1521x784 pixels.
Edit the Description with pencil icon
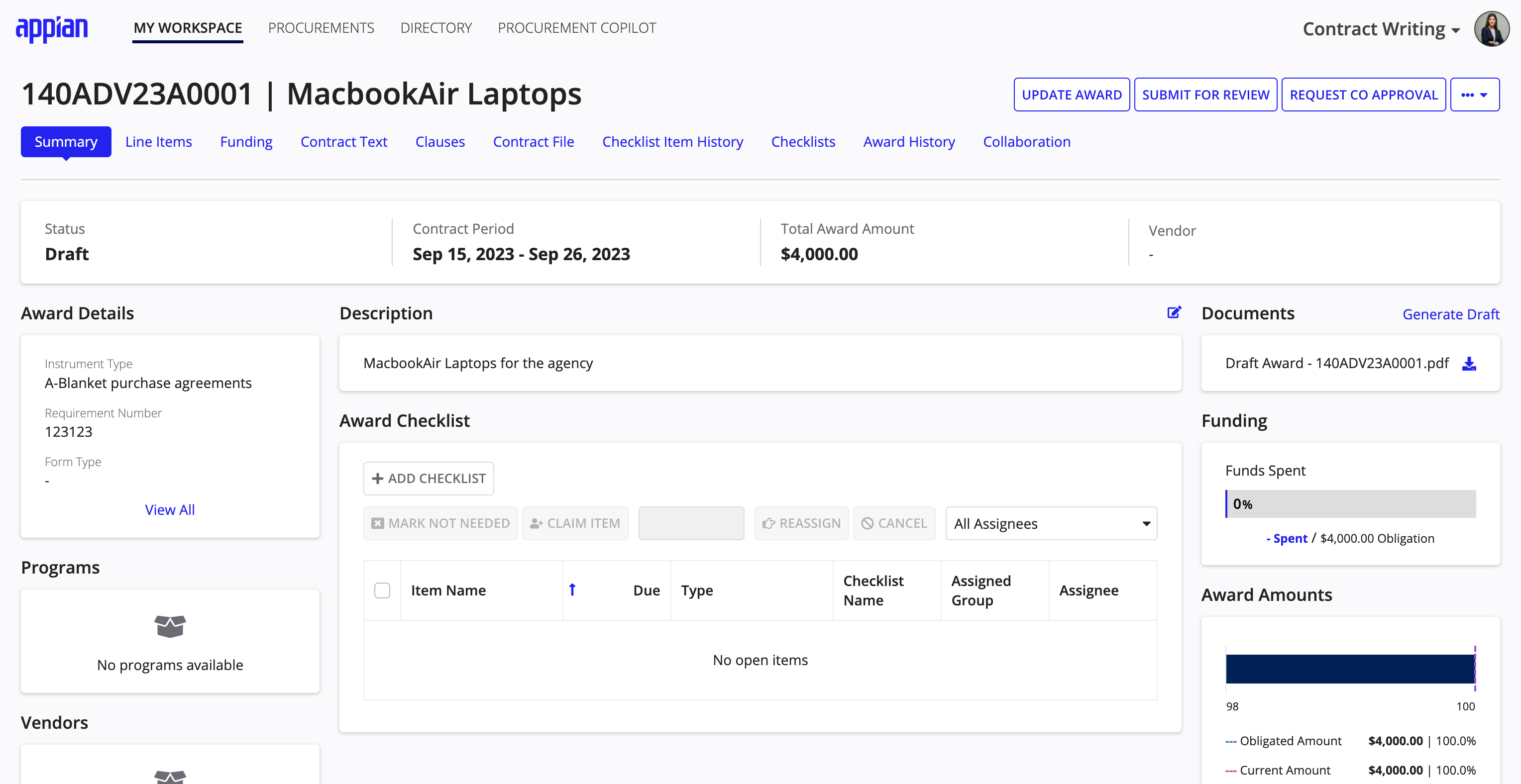tap(1174, 312)
